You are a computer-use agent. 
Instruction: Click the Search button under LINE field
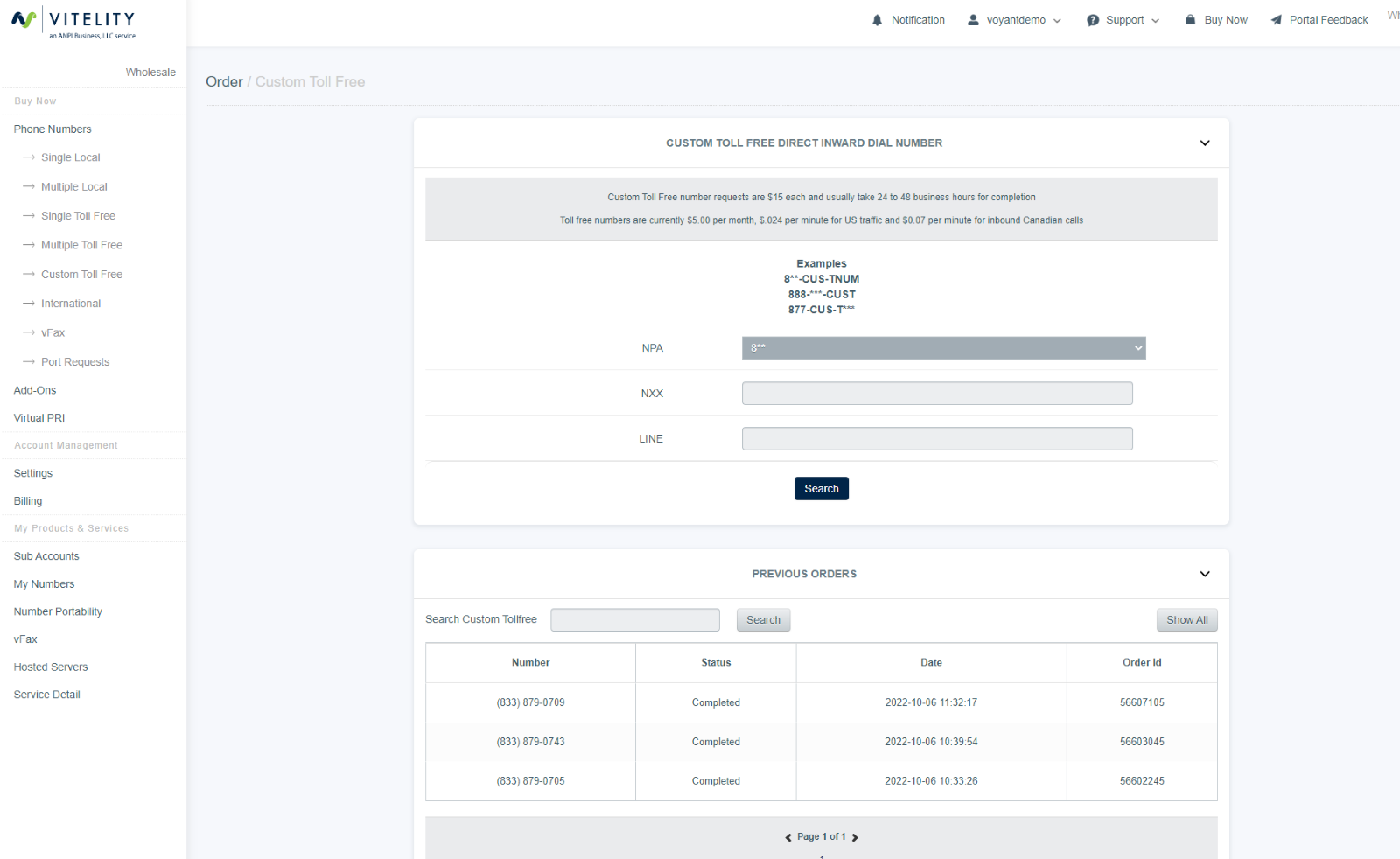(x=821, y=488)
